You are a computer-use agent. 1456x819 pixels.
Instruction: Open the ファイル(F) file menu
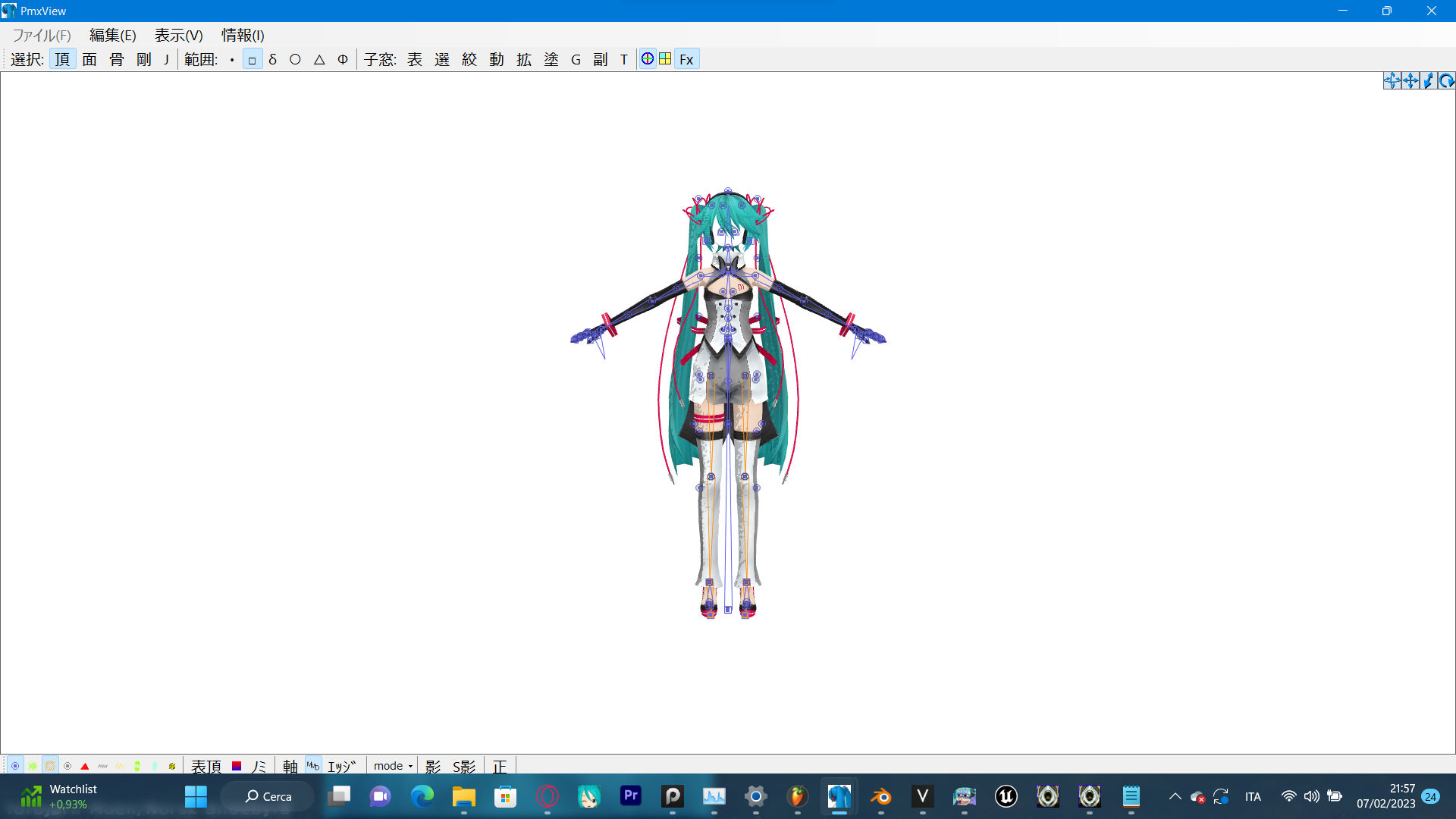[x=41, y=35]
